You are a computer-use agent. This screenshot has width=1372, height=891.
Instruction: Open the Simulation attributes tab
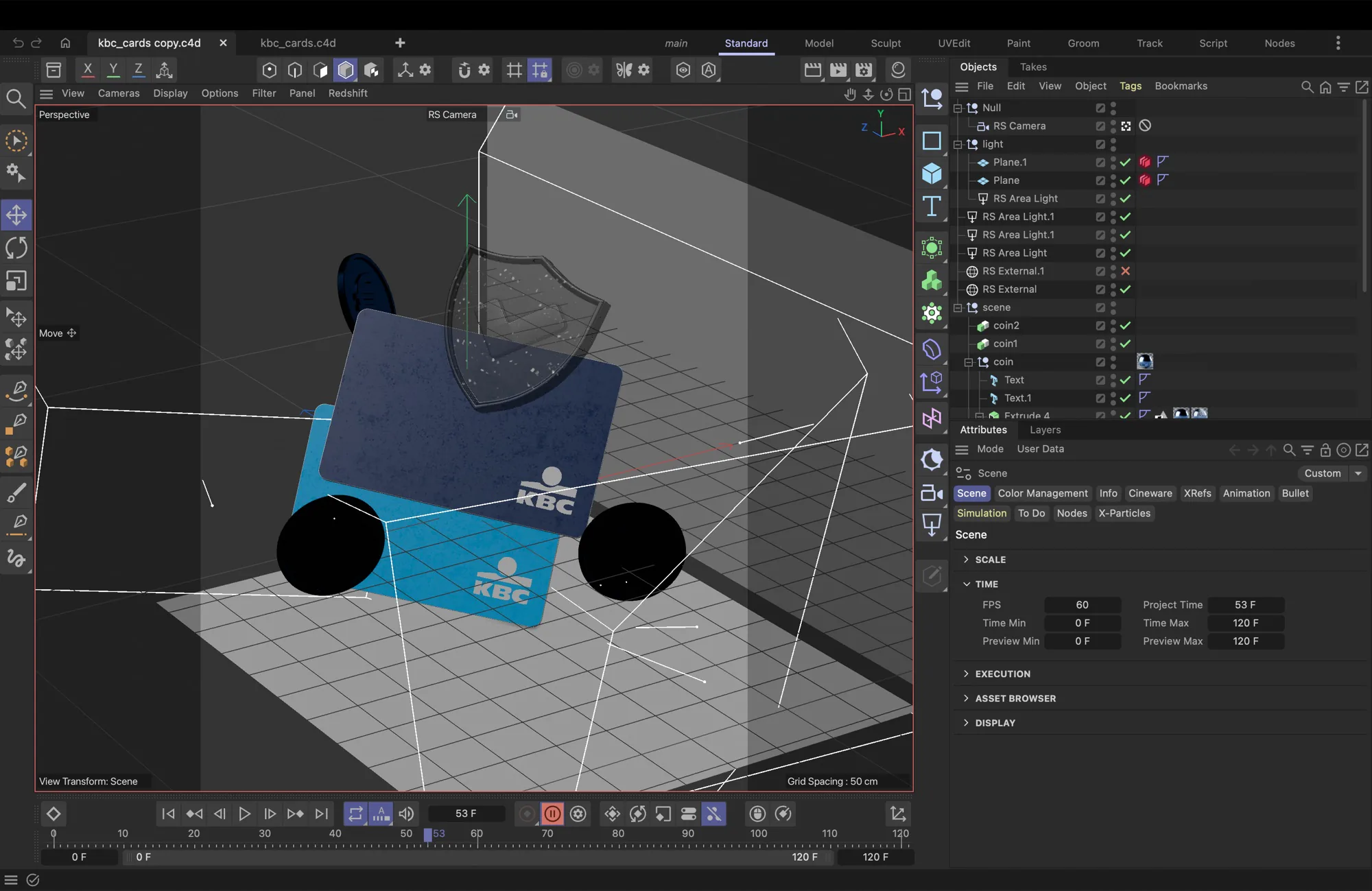982,513
